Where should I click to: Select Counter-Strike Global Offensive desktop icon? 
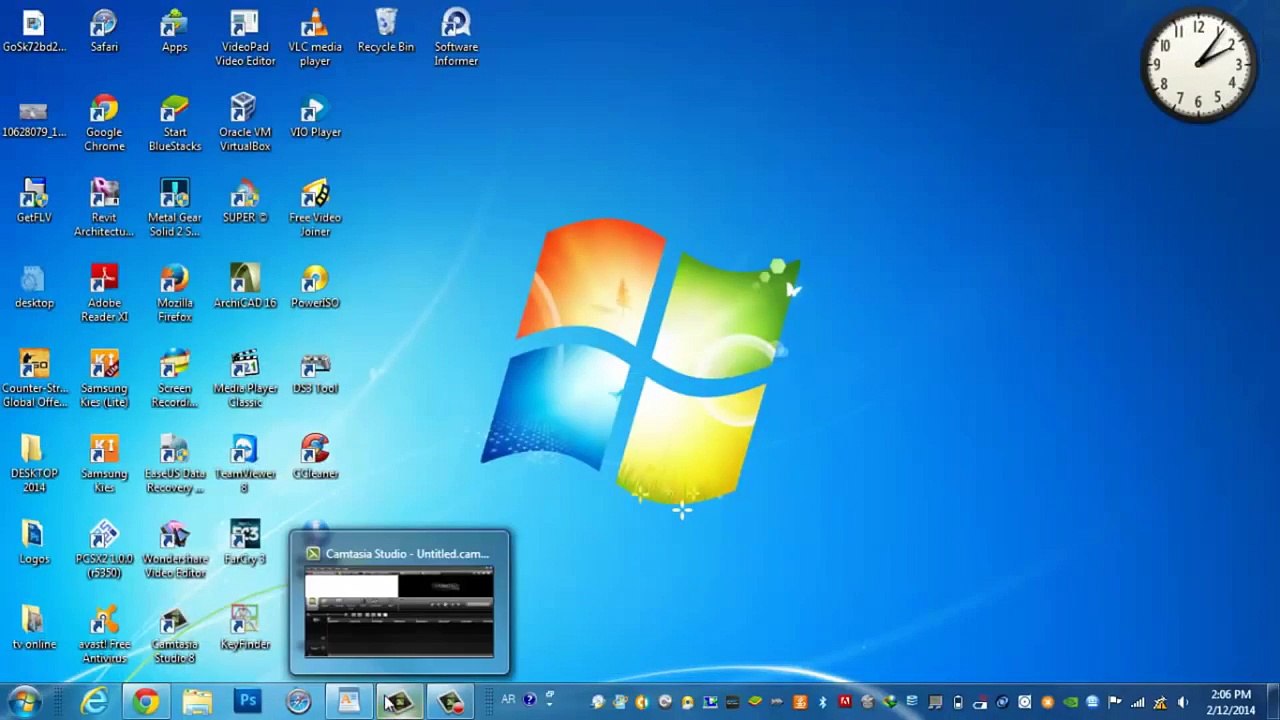(34, 379)
